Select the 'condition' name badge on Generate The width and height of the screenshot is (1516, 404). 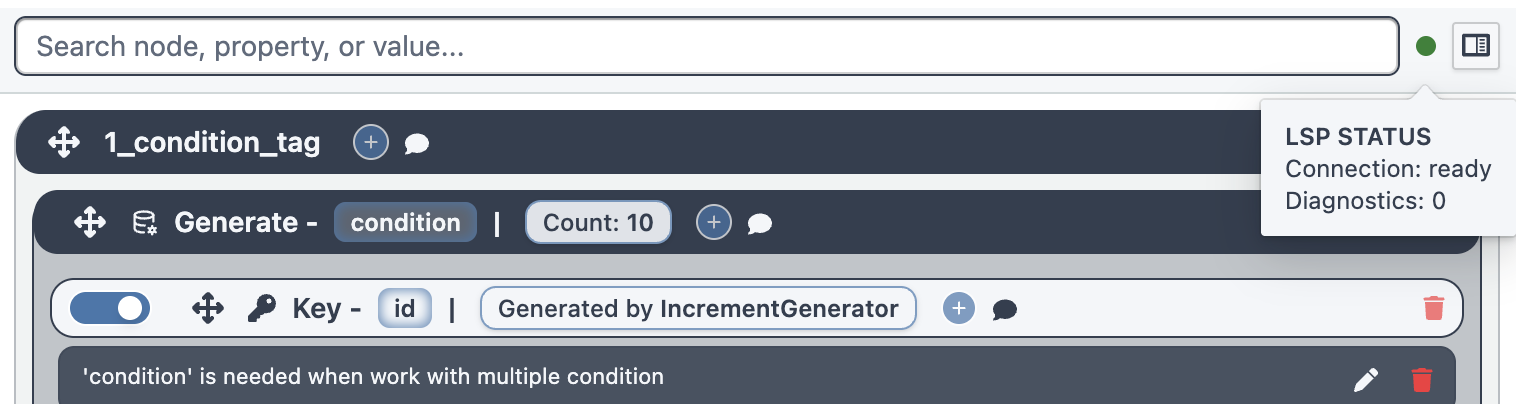point(405,222)
